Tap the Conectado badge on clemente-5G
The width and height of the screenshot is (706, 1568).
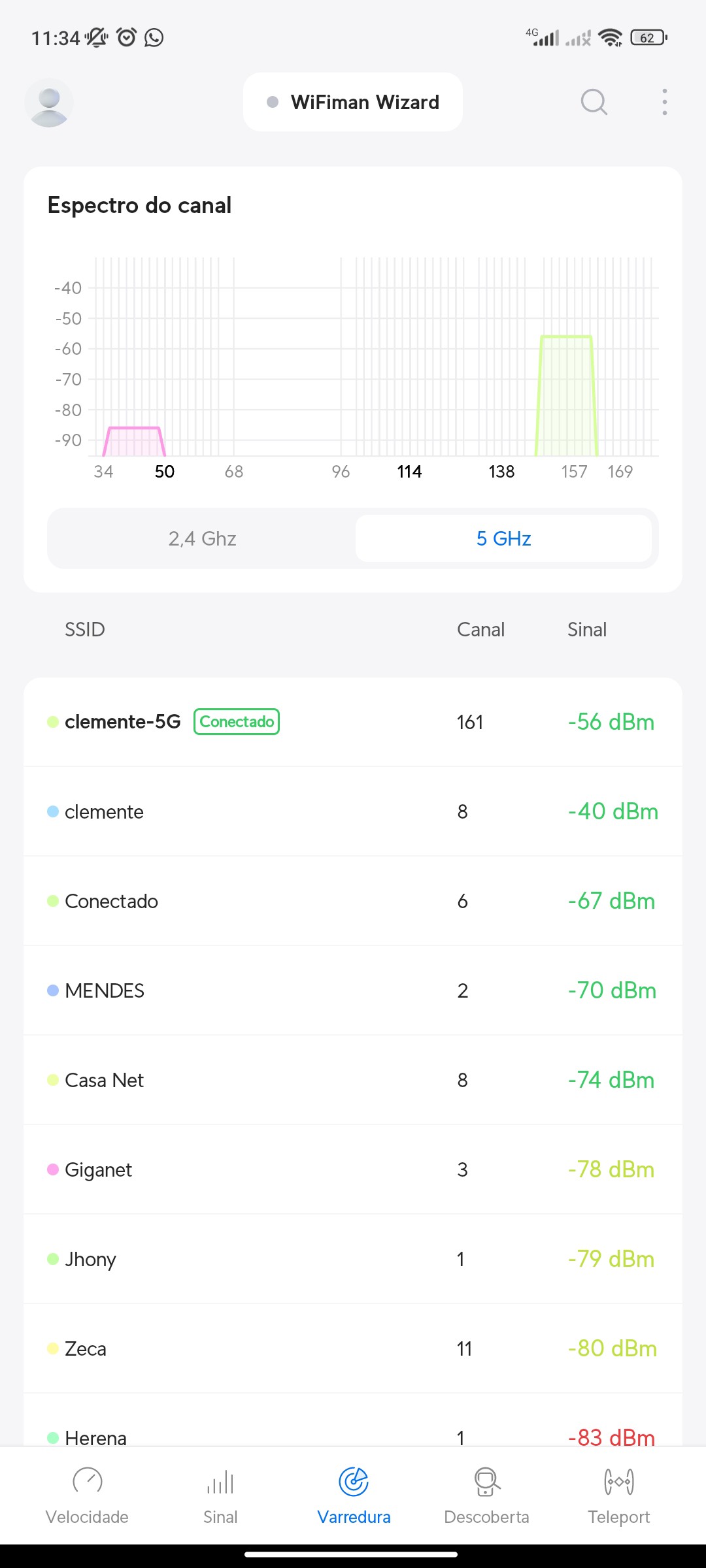point(237,722)
